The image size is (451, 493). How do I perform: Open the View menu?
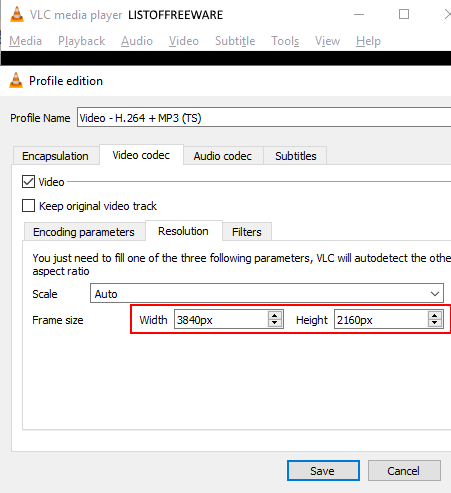pyautogui.click(x=327, y=41)
